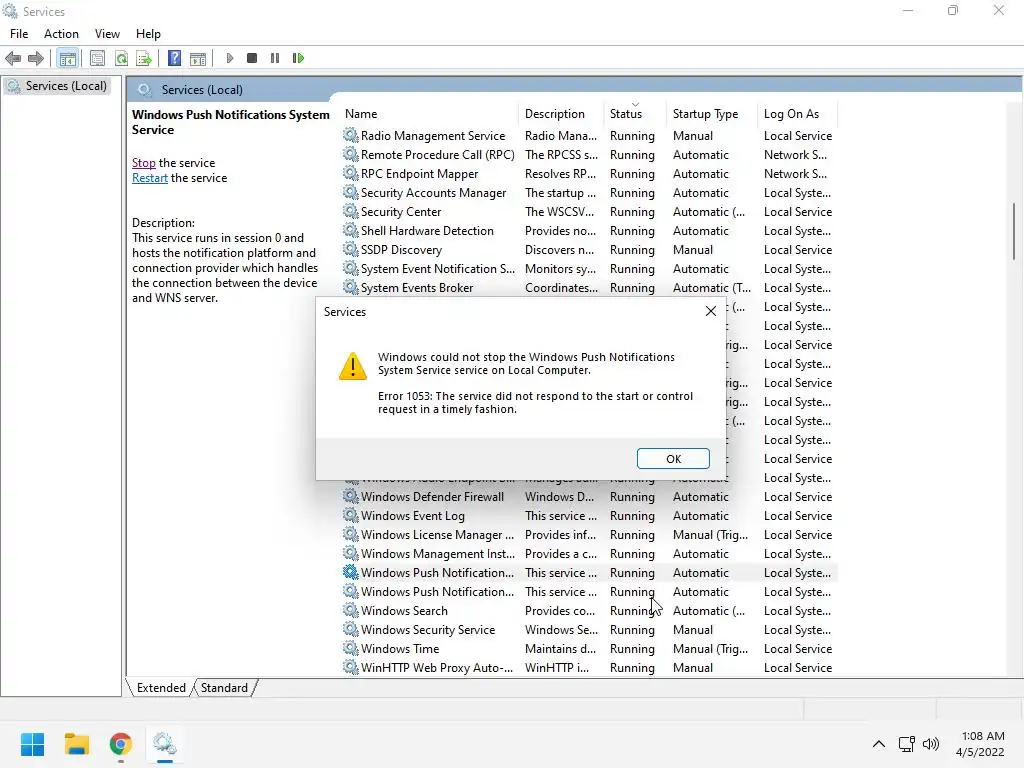
Task: Click the Services app taskbar icon
Action: pos(165,744)
